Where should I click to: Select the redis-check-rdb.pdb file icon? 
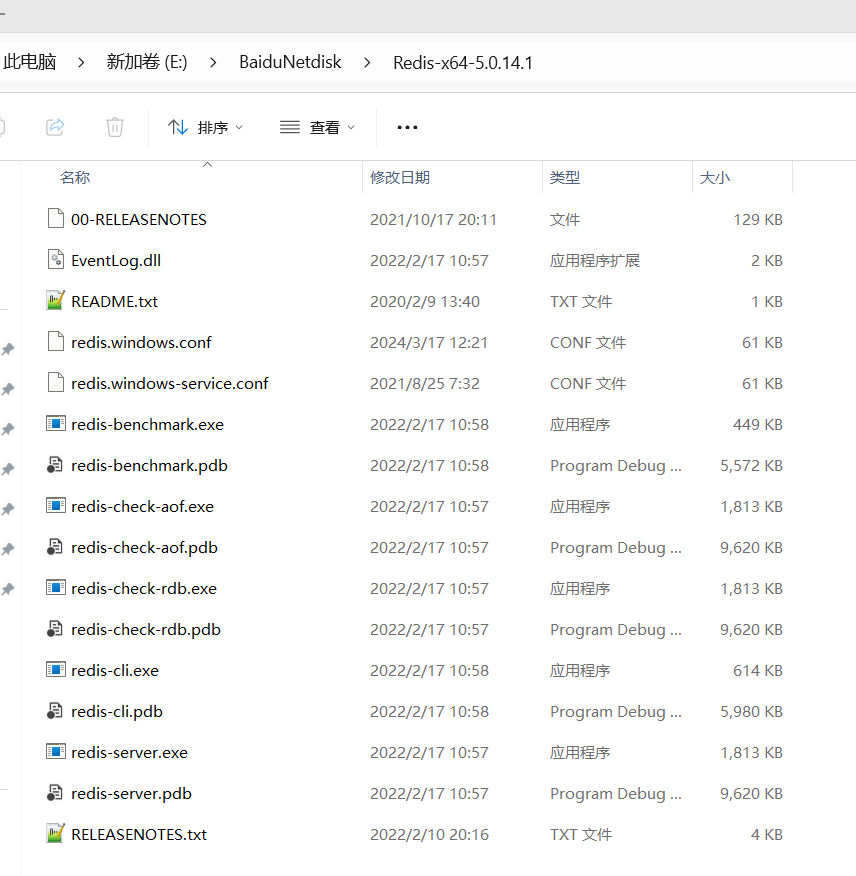(x=54, y=629)
